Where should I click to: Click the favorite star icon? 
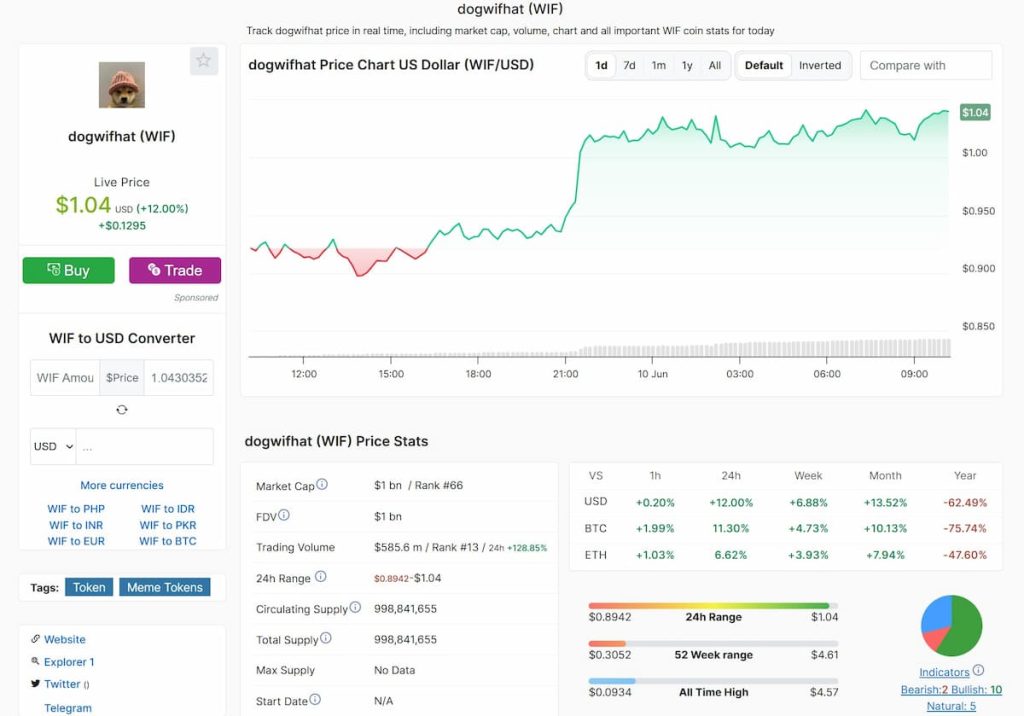204,61
